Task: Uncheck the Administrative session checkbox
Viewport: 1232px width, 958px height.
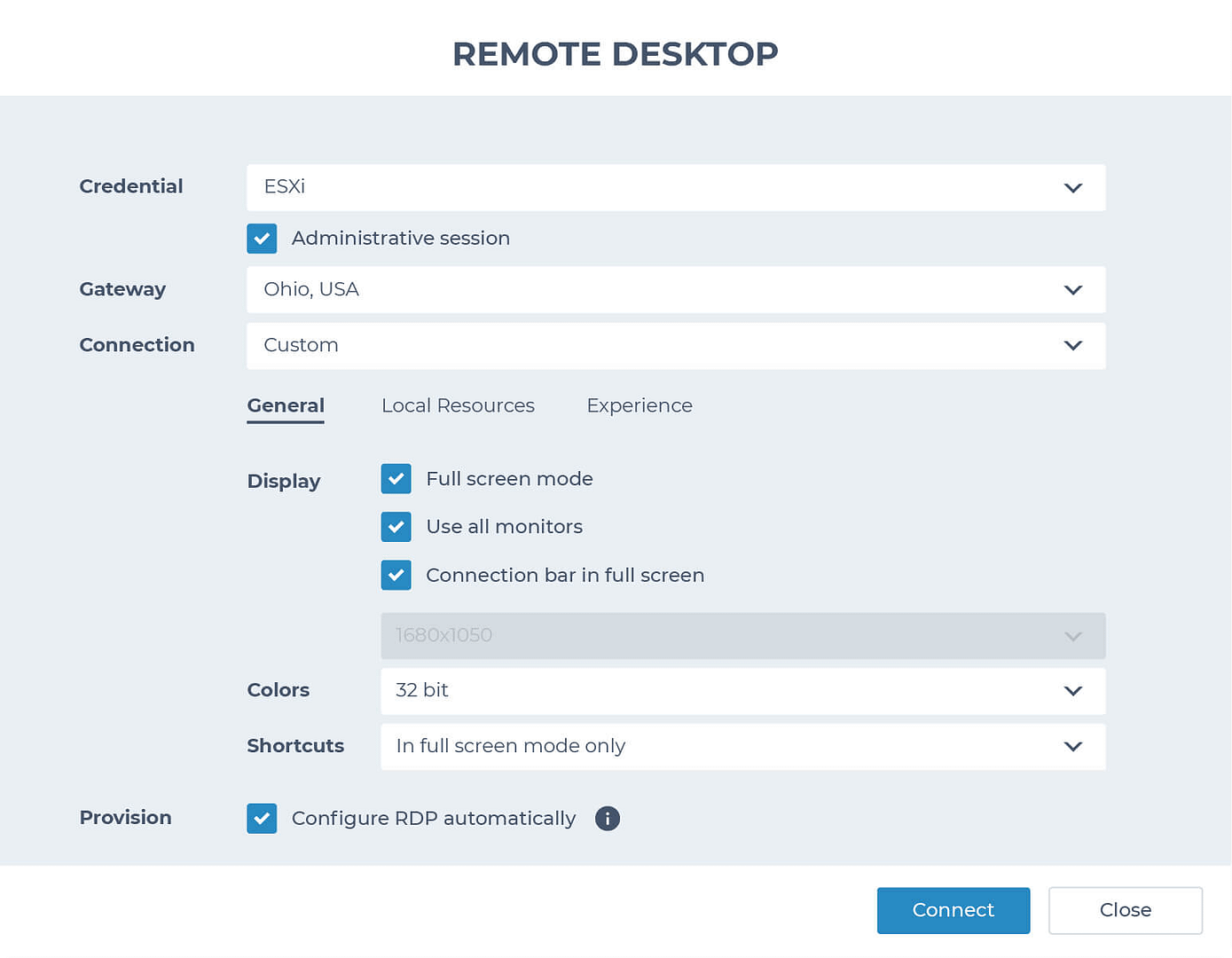Action: click(x=262, y=238)
